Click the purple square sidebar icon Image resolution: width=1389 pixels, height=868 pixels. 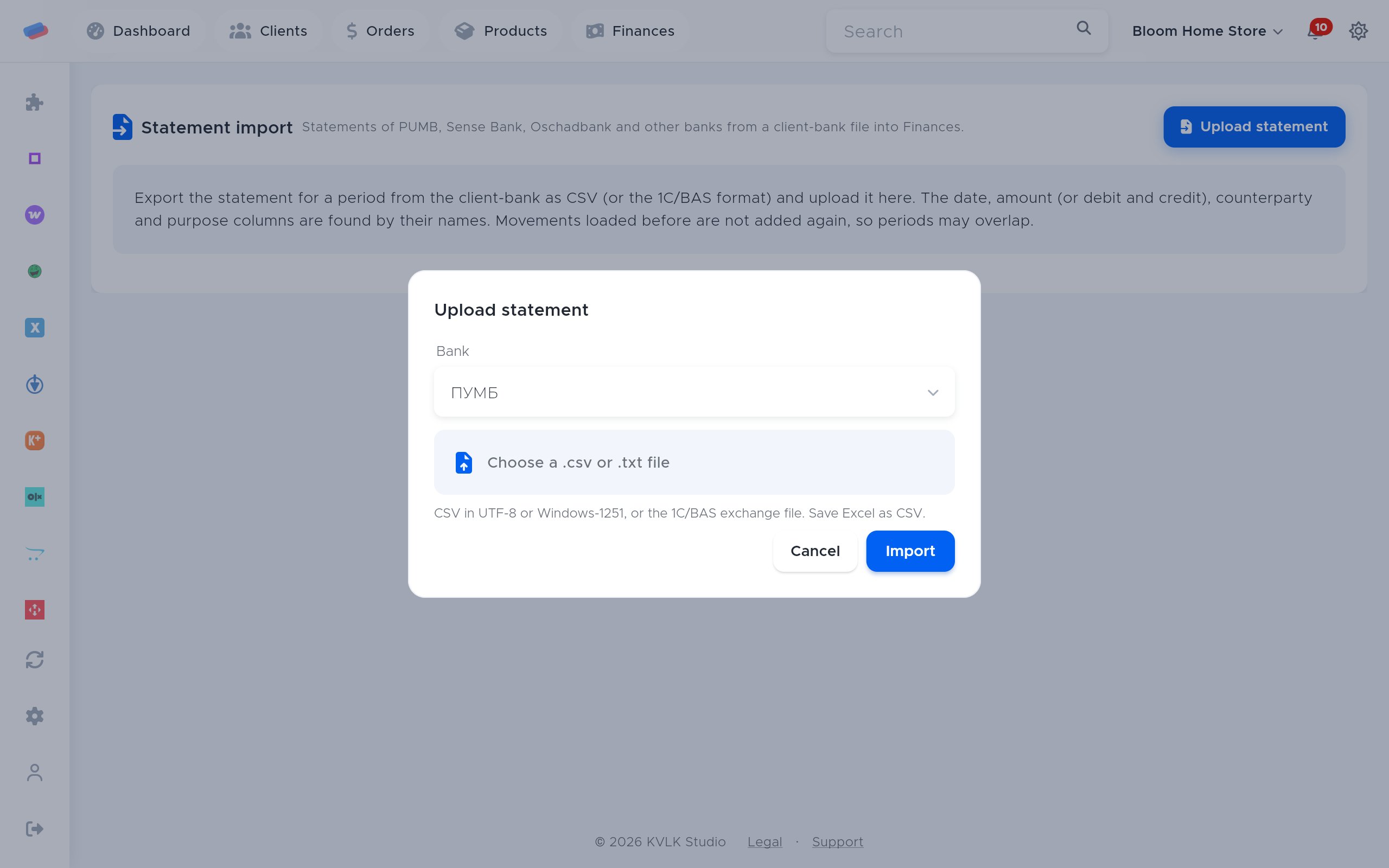[34, 158]
